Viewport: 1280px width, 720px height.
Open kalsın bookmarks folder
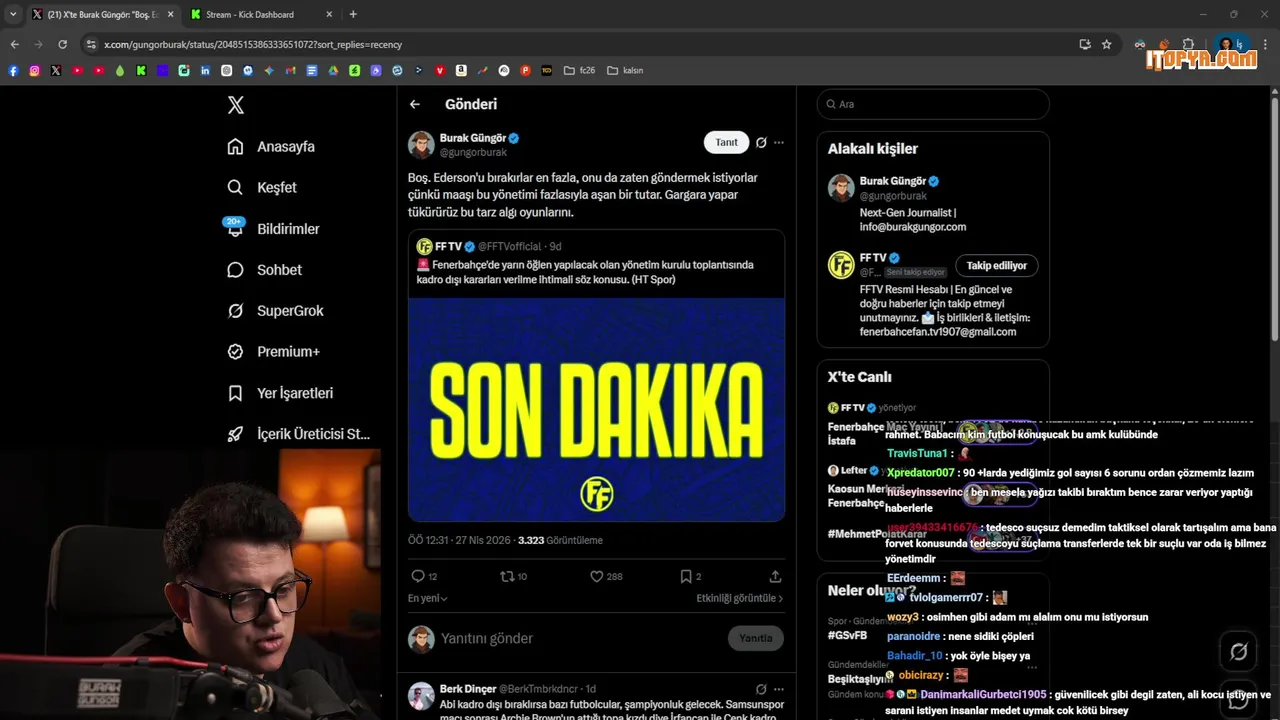[626, 71]
